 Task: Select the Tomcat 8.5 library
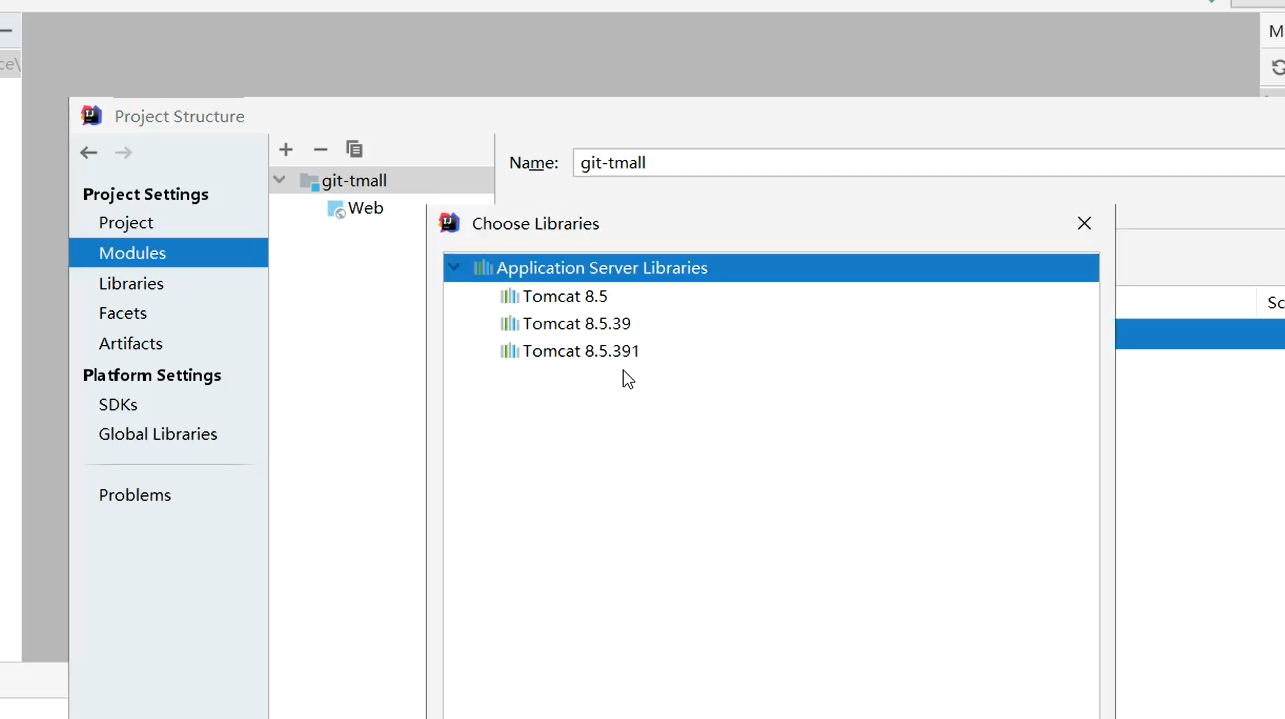[565, 296]
